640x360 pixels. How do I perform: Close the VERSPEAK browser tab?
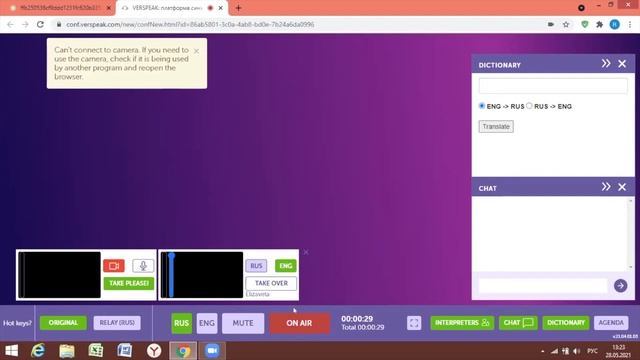(220, 8)
